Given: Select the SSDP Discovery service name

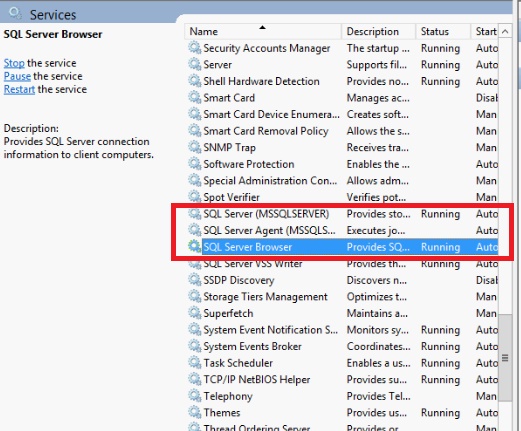Looking at the screenshot, I should (239, 280).
